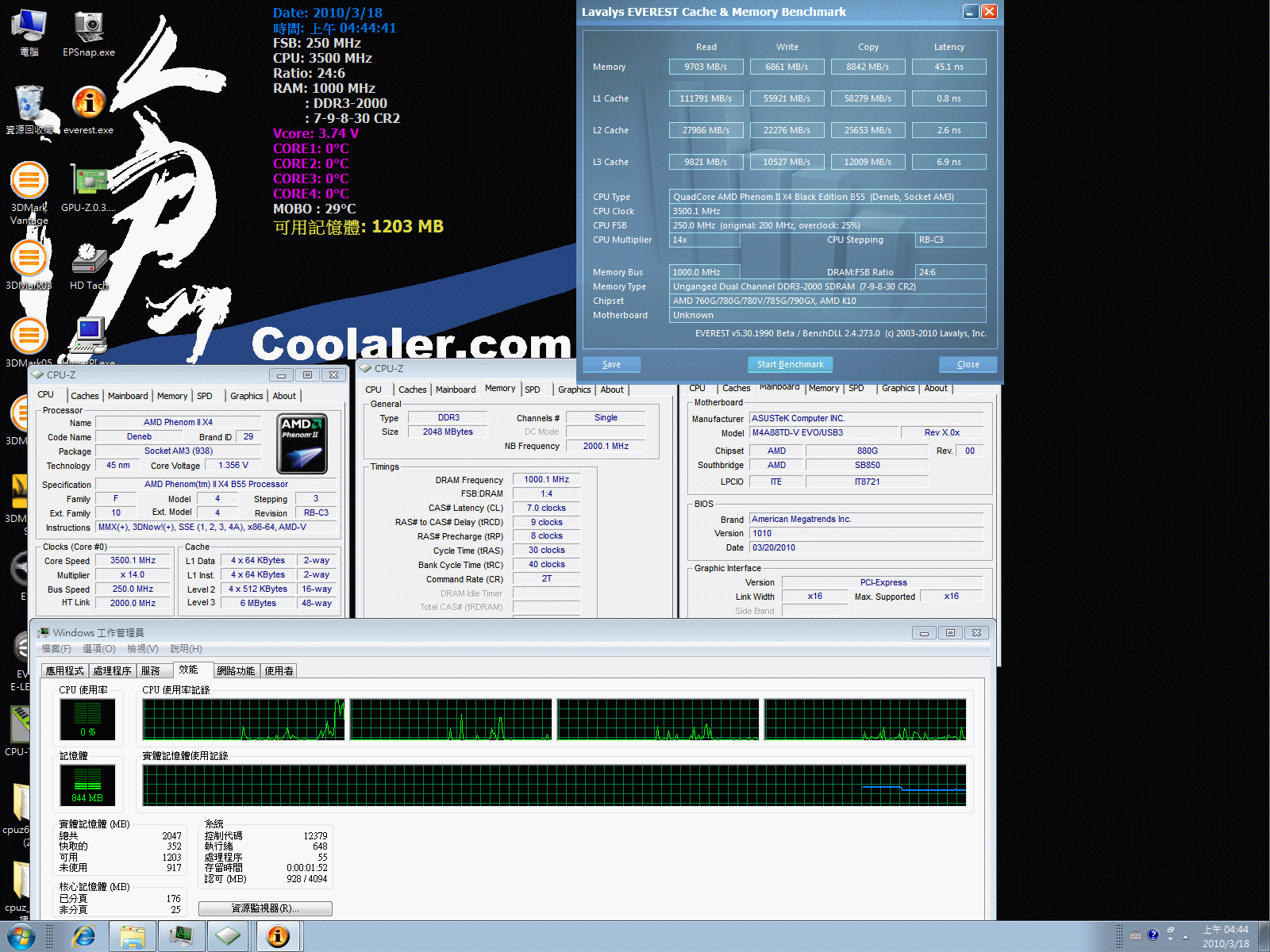The width and height of the screenshot is (1270, 952).
Task: Click the Core Voltage 1.356 V field
Action: (x=233, y=465)
